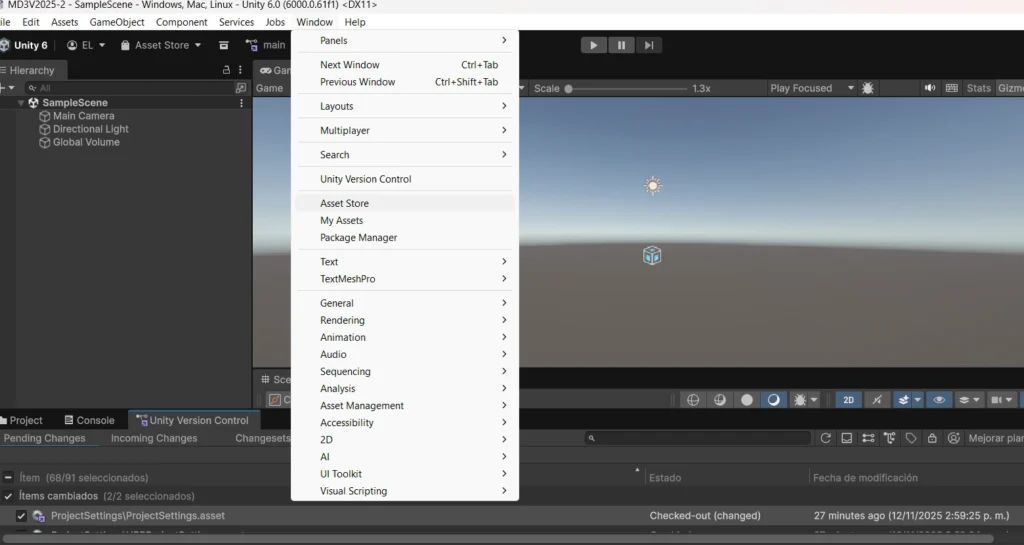This screenshot has height=545, width=1024.
Task: Click the Step frame button
Action: tap(648, 45)
